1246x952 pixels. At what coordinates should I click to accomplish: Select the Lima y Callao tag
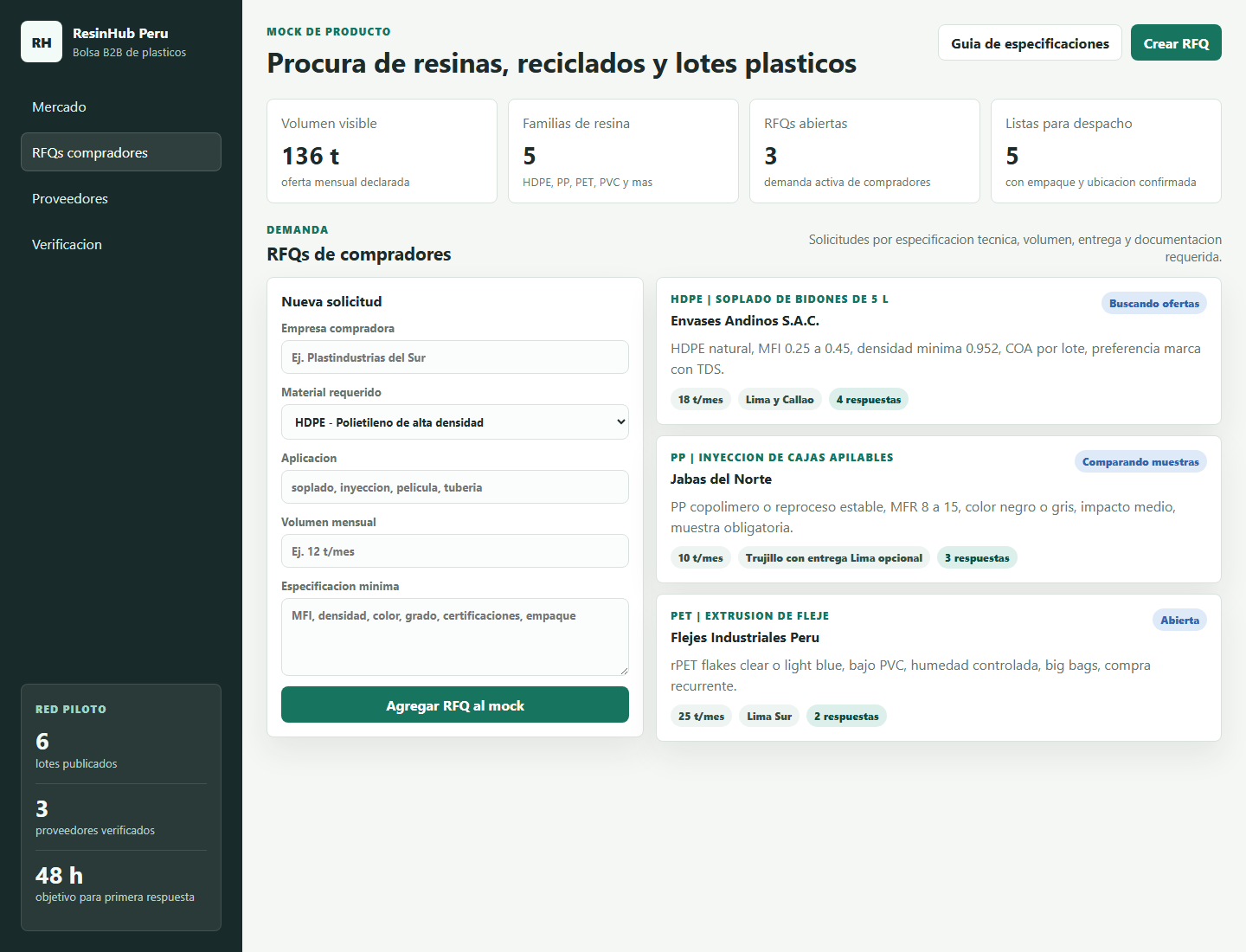pos(780,399)
